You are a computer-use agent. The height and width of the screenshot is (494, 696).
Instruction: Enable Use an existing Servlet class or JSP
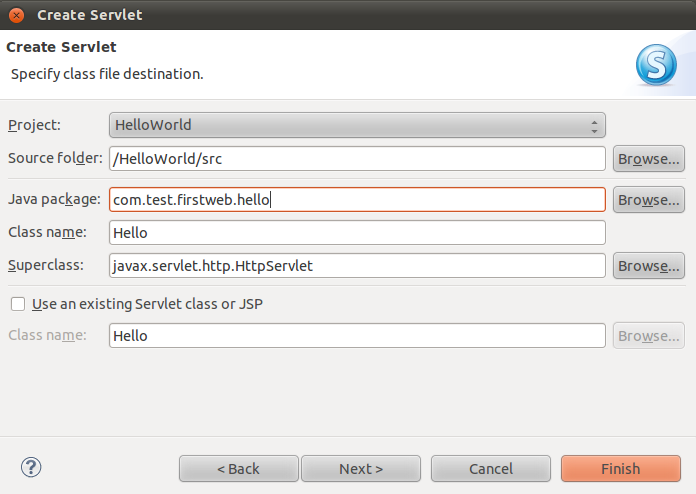point(17,303)
